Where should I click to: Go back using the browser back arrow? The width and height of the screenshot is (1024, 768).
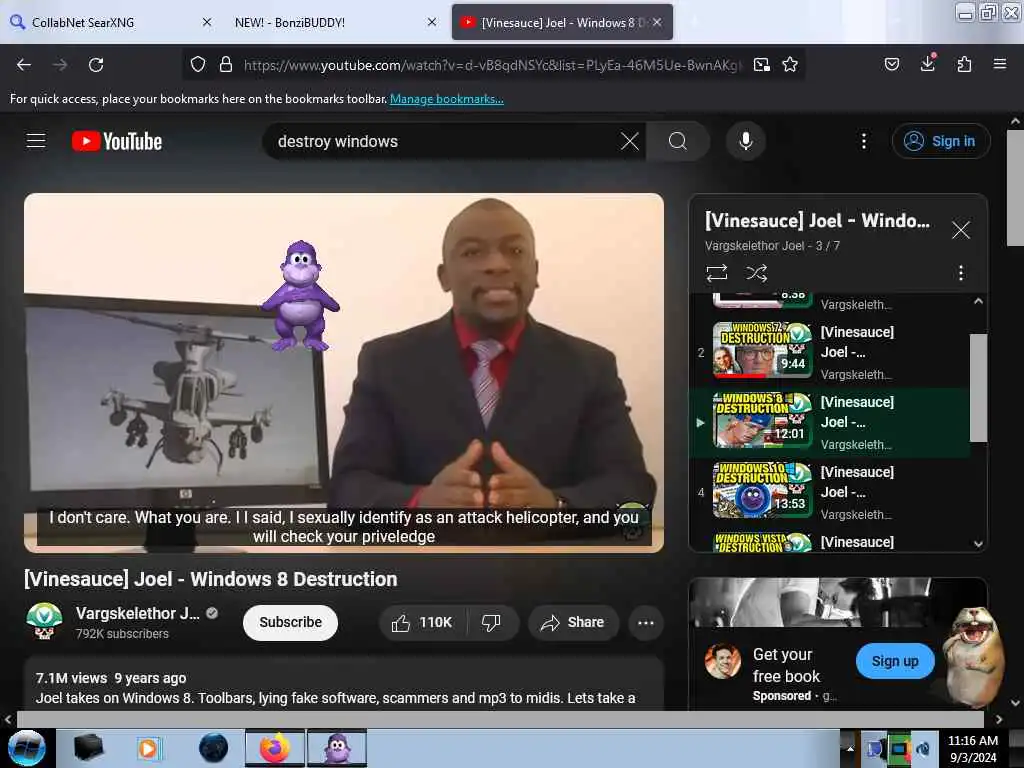[x=24, y=65]
